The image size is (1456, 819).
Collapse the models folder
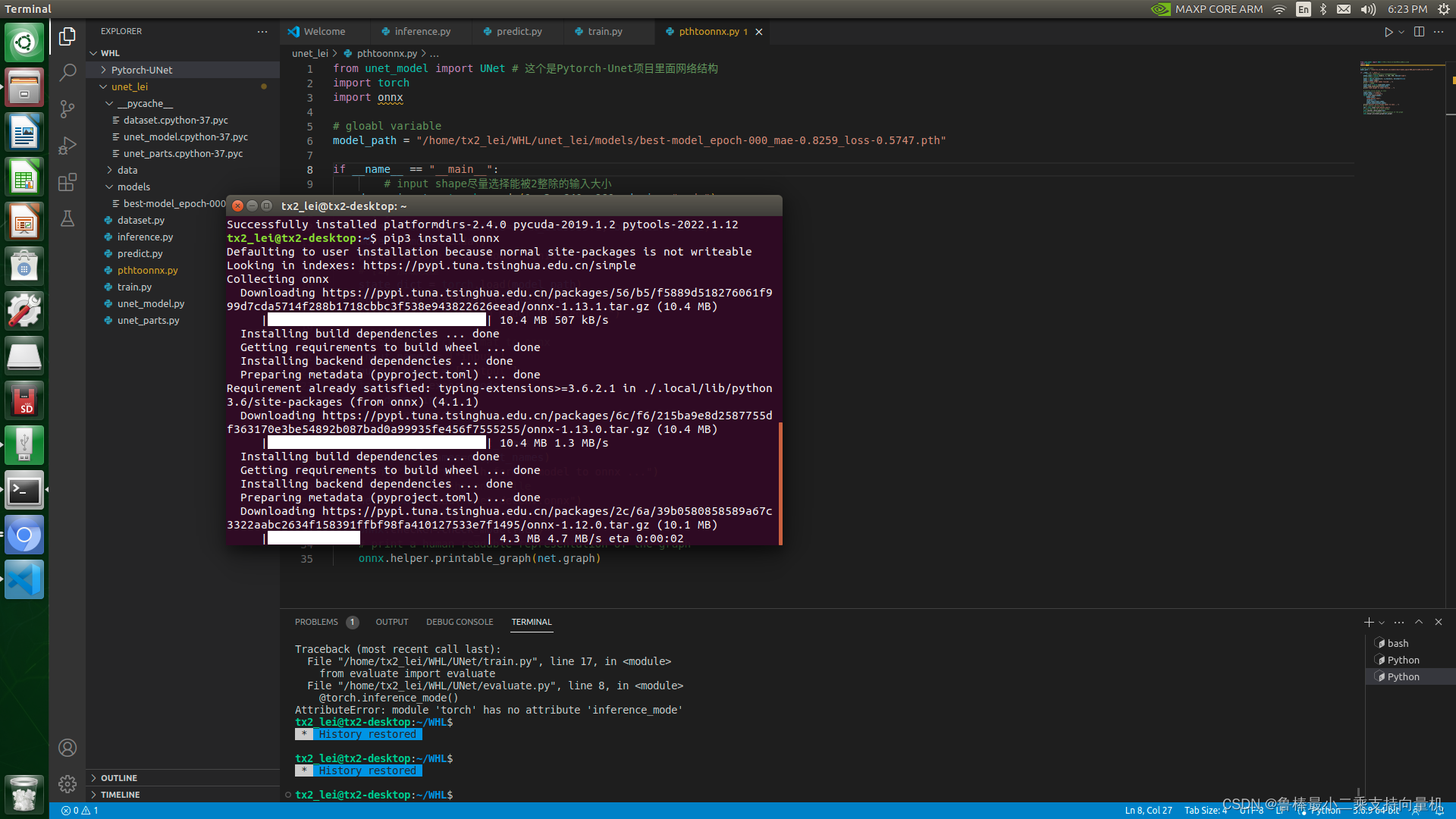pos(133,187)
